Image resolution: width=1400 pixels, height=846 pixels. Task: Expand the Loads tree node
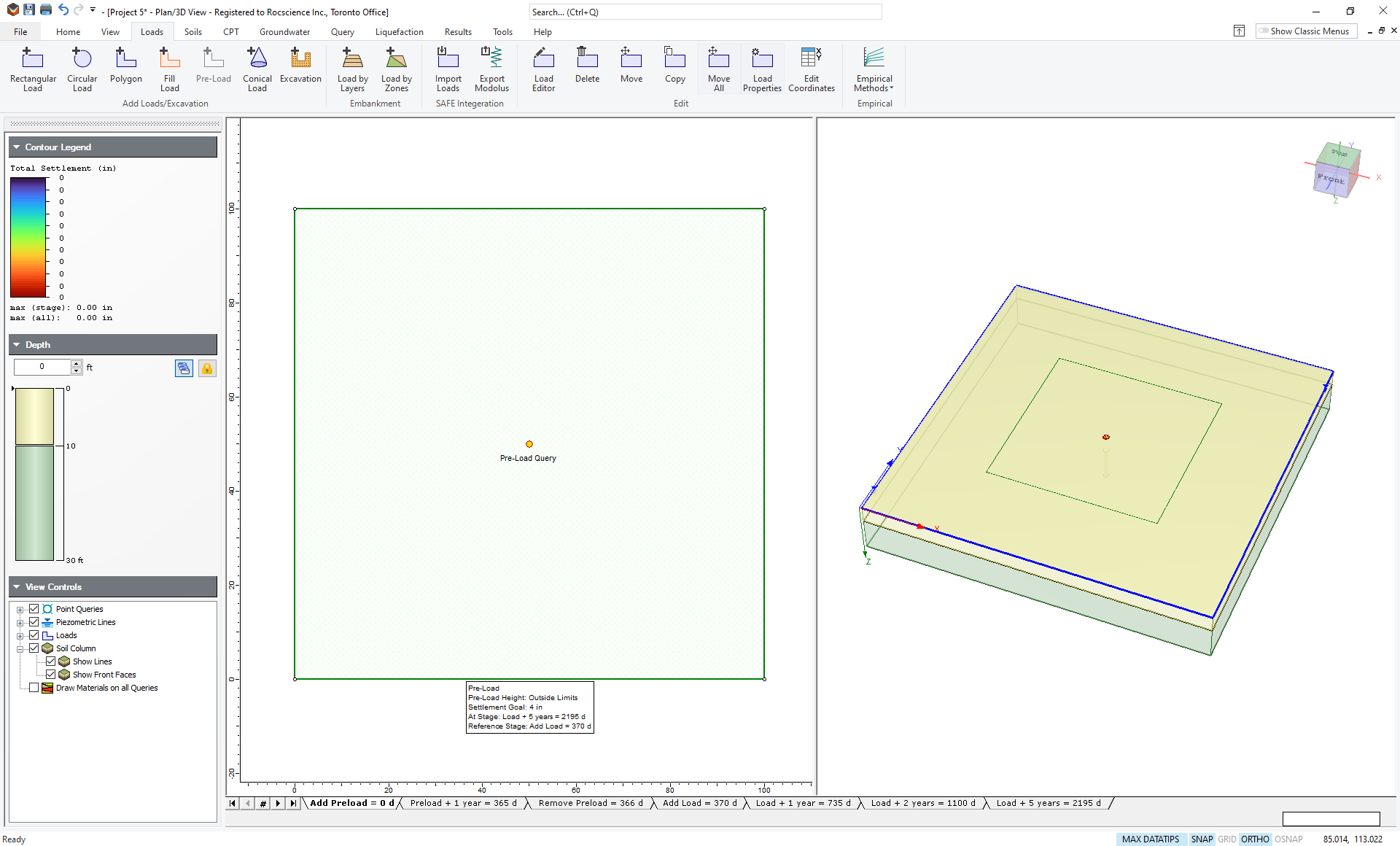tap(20, 636)
